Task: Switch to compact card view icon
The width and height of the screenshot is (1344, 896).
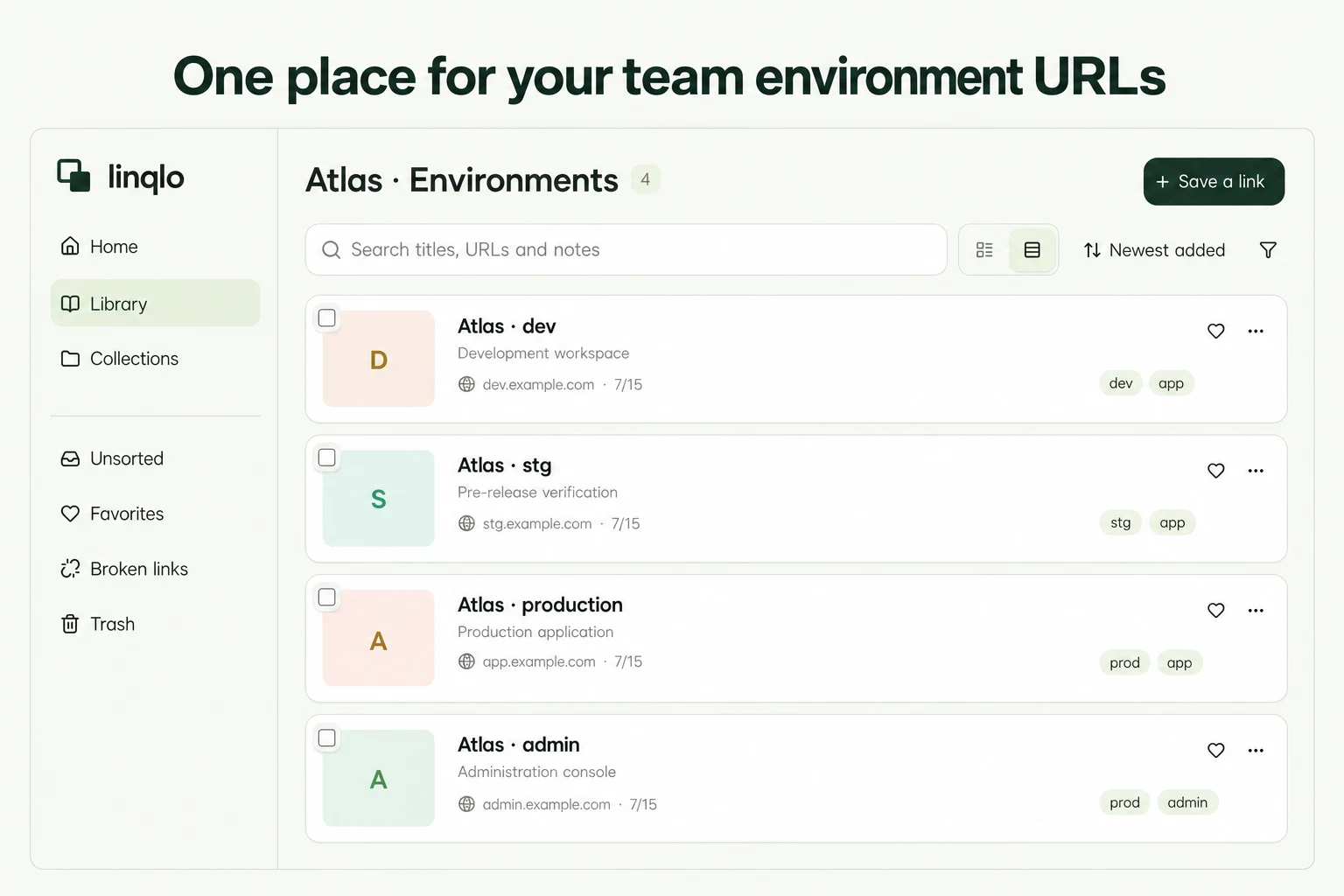Action: (x=1032, y=250)
